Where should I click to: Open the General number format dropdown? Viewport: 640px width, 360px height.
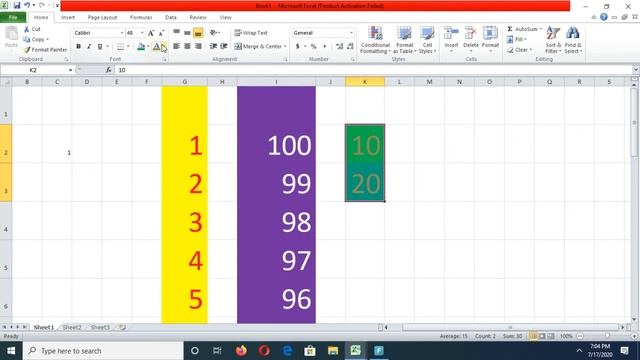point(351,33)
